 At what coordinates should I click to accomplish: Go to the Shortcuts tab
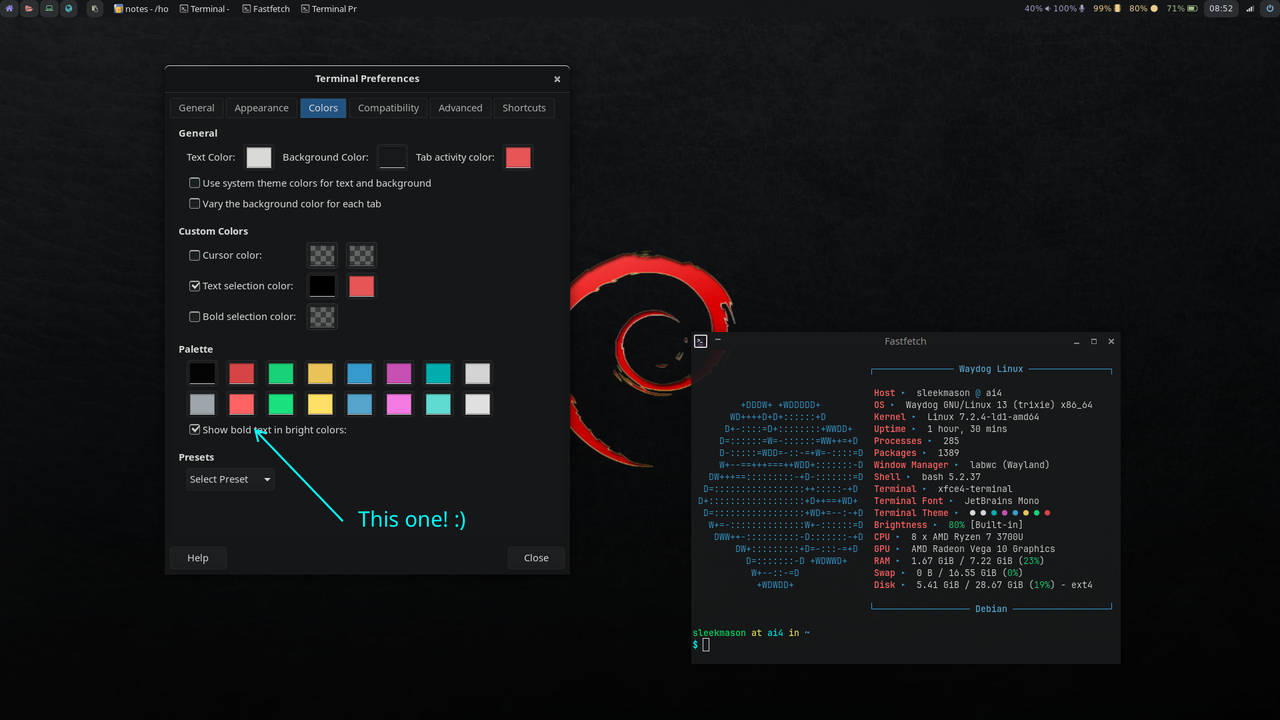(524, 108)
